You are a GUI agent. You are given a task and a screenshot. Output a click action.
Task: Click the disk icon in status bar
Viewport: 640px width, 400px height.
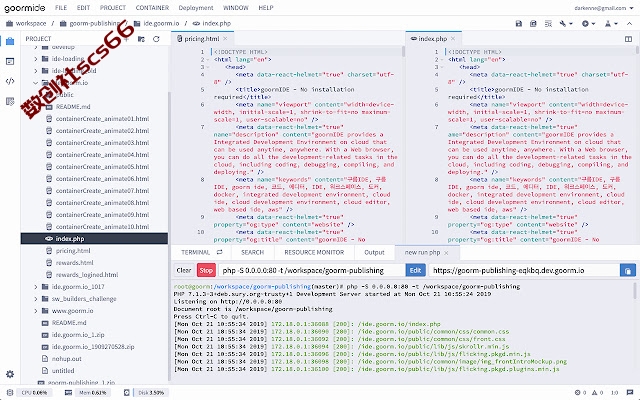[127, 393]
